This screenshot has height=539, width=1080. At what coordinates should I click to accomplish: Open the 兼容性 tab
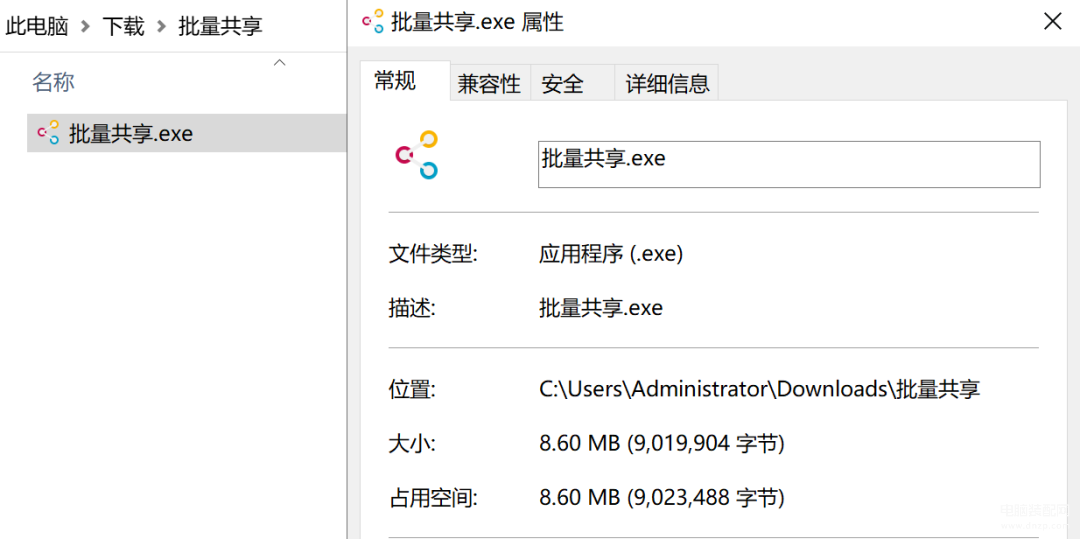(x=489, y=84)
